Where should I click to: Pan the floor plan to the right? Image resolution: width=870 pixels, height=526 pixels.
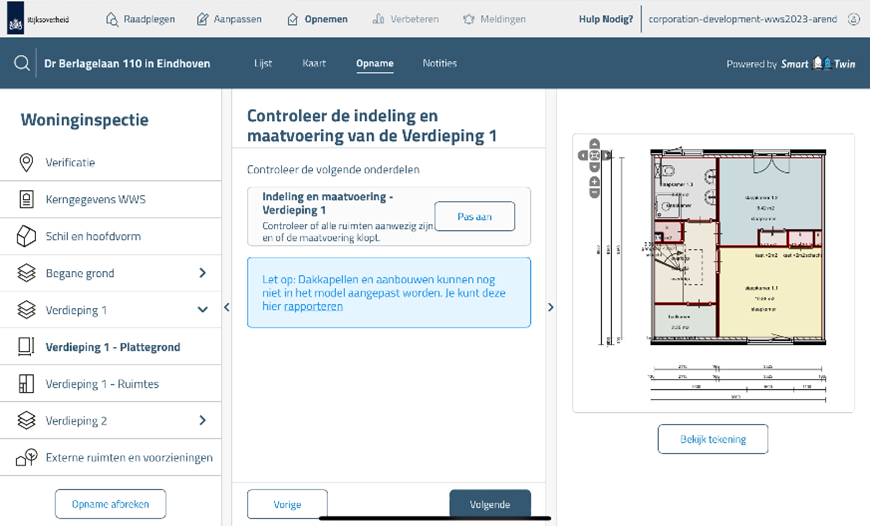[x=606, y=155]
